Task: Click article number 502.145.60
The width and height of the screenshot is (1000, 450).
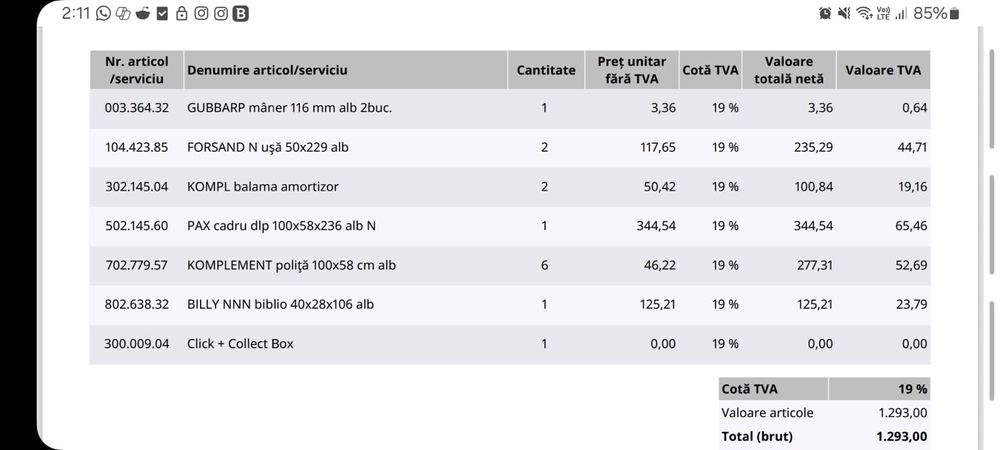Action: [x=137, y=225]
